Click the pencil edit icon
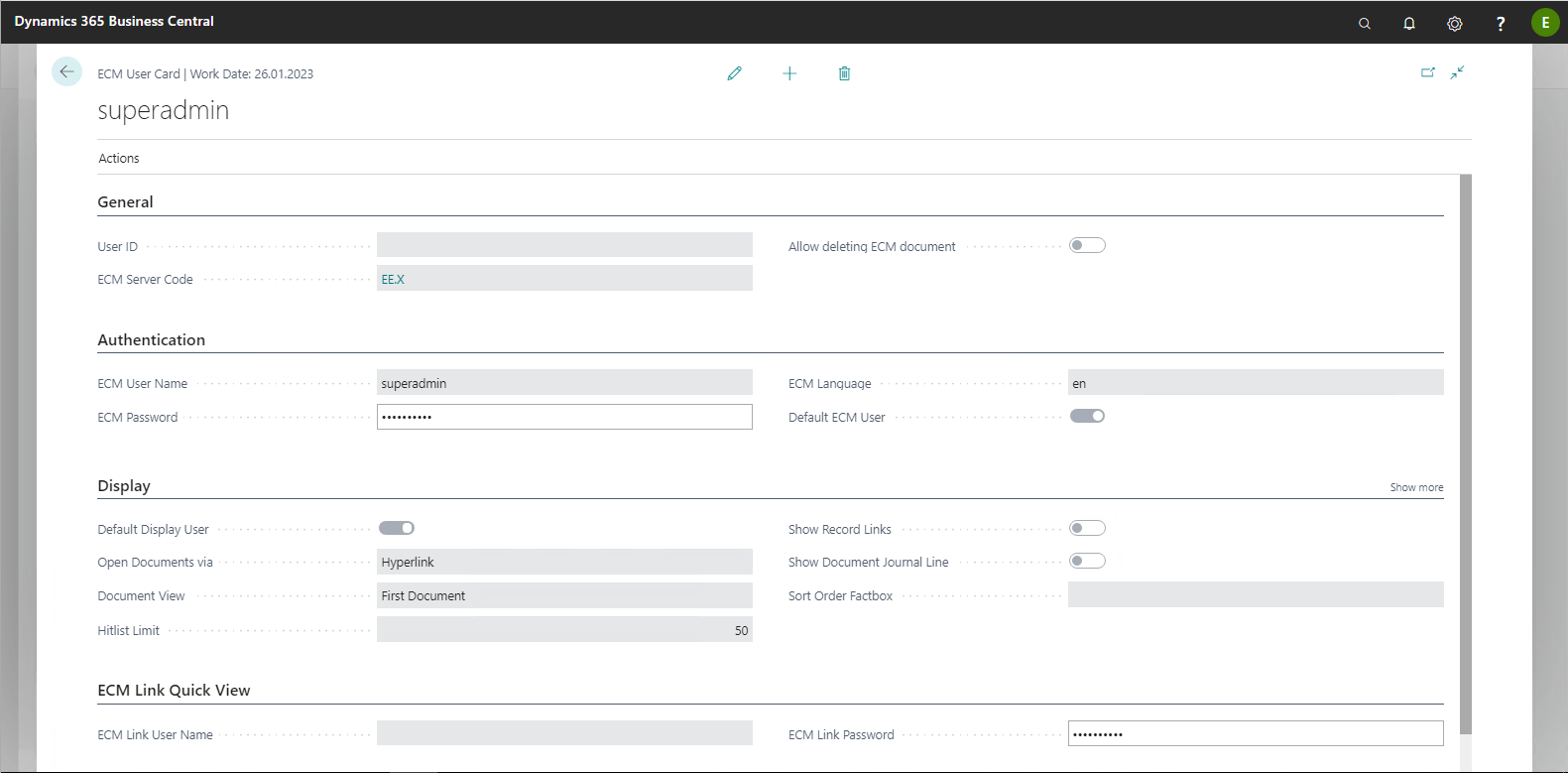Image resolution: width=1568 pixels, height=773 pixels. (x=734, y=73)
